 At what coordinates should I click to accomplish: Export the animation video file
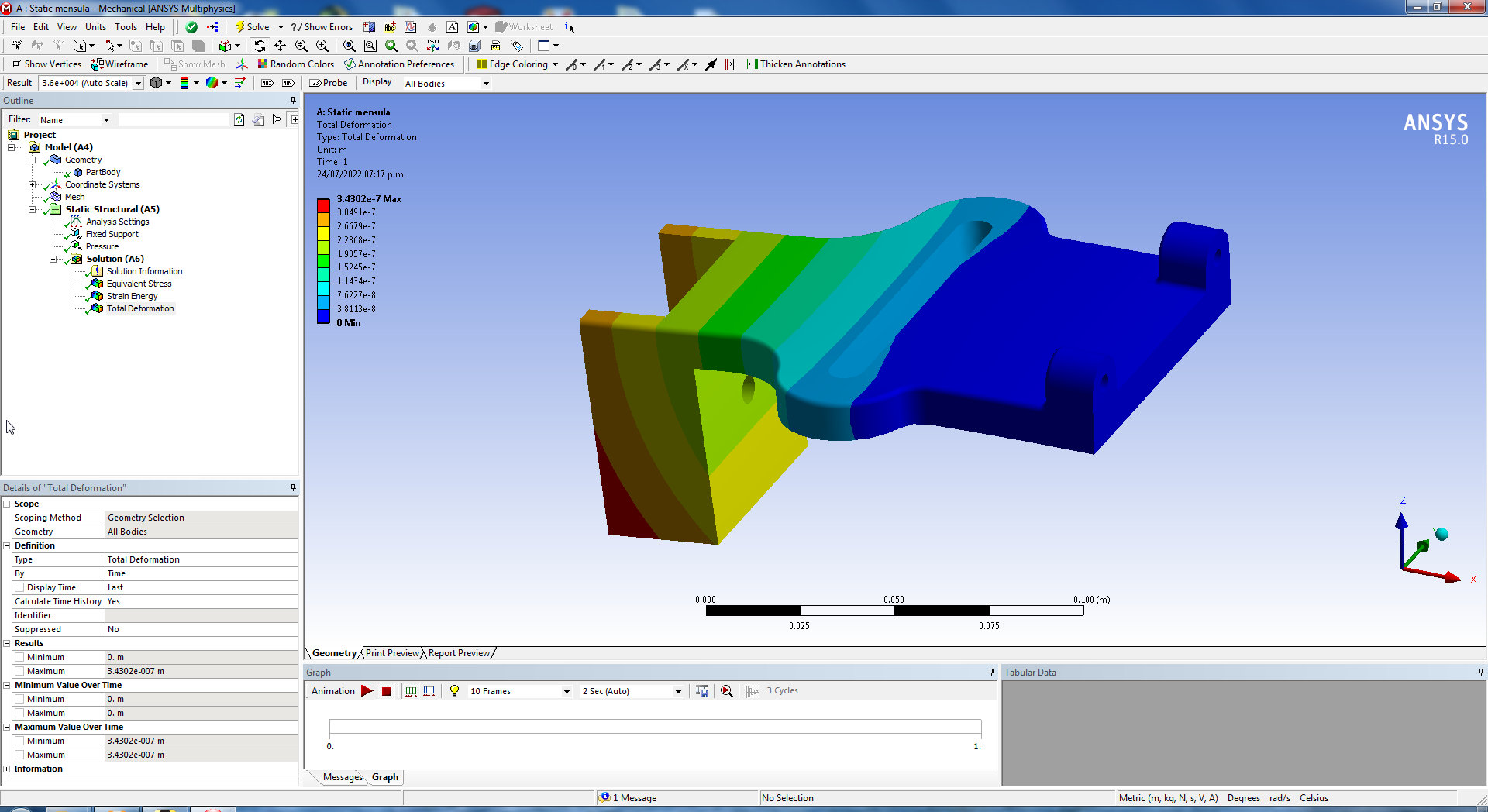[702, 691]
